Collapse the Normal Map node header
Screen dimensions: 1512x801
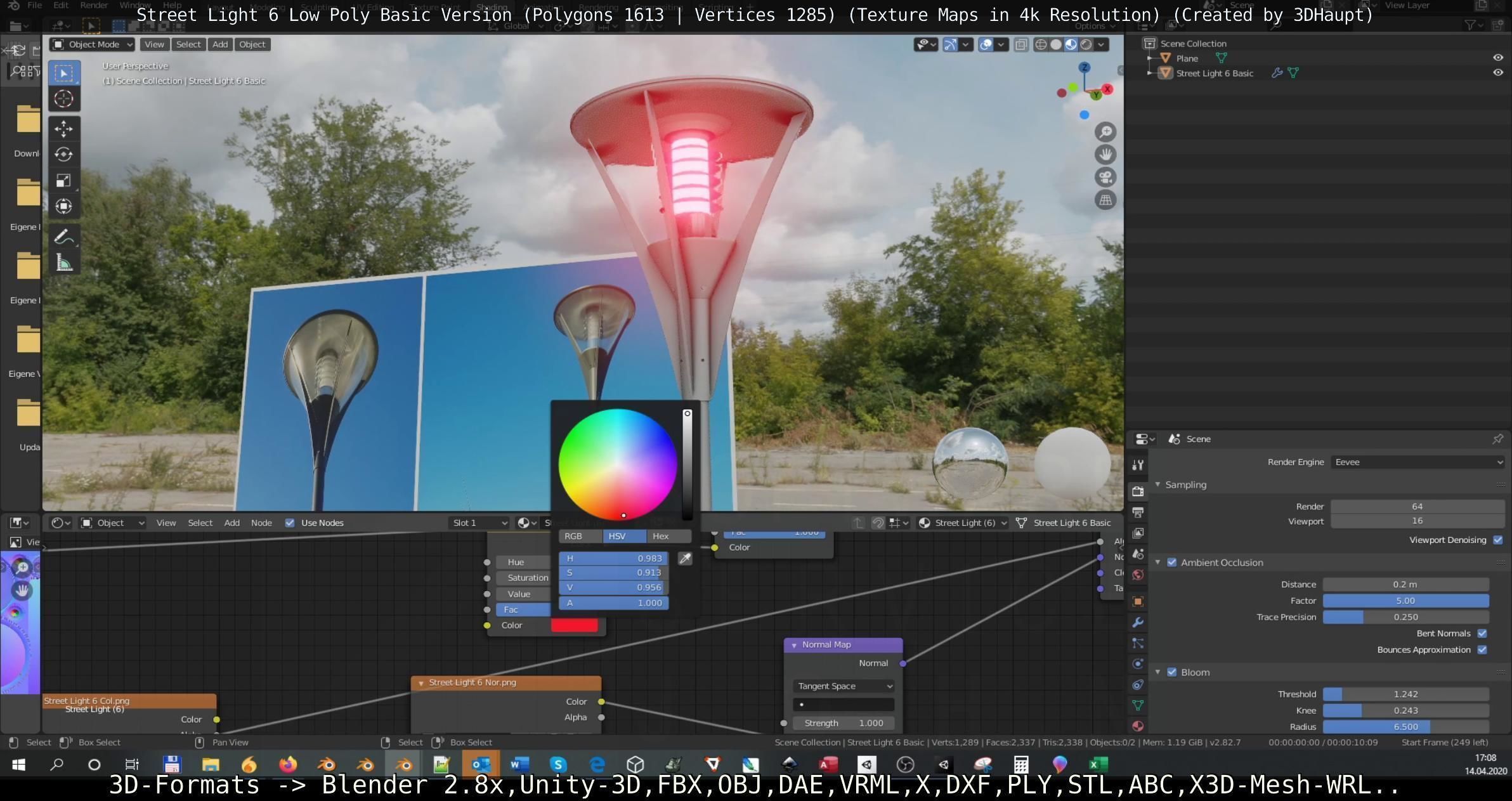pyautogui.click(x=794, y=645)
